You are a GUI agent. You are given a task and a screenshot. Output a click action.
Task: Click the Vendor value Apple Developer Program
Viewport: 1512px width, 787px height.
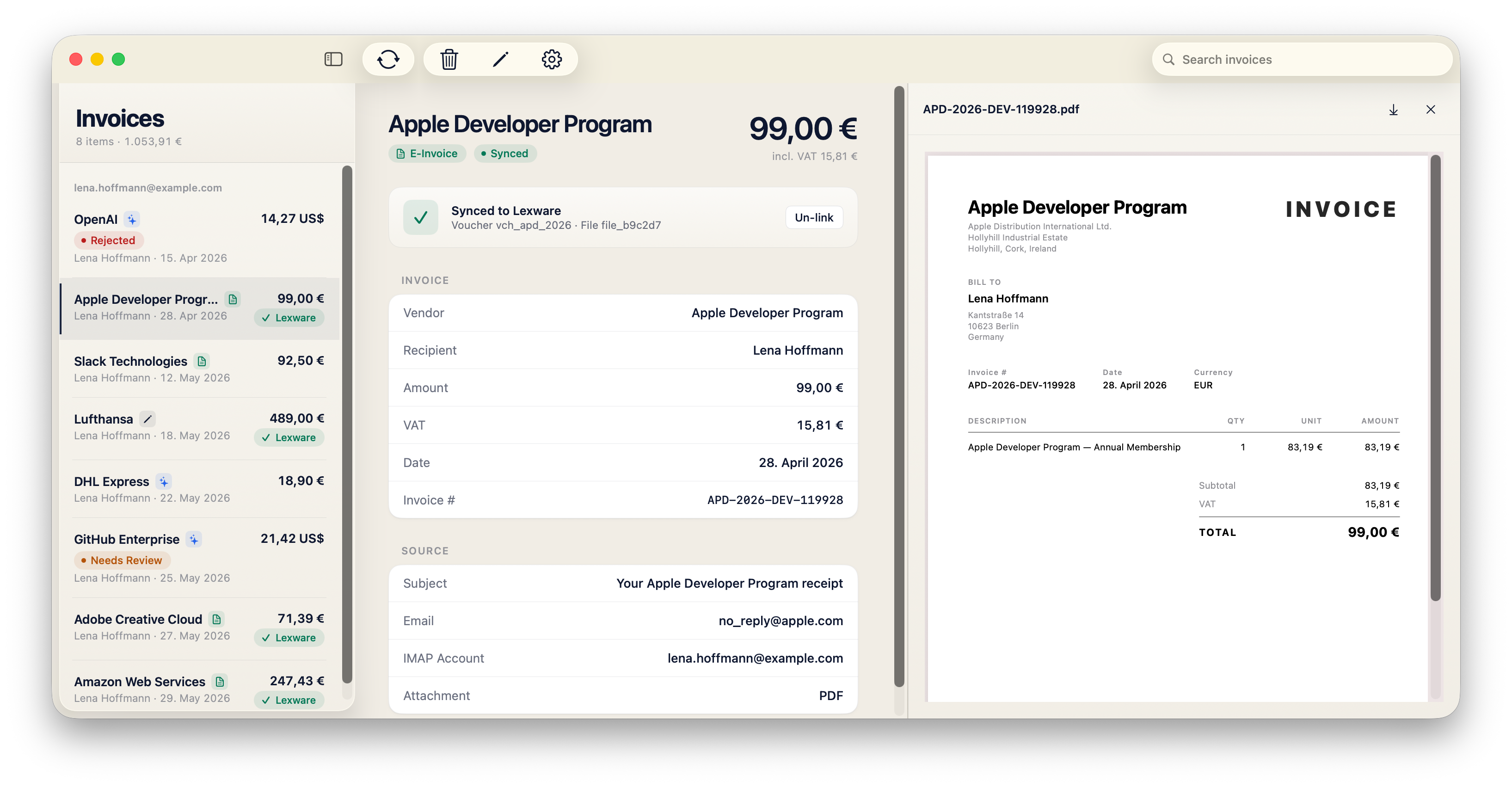pos(767,313)
